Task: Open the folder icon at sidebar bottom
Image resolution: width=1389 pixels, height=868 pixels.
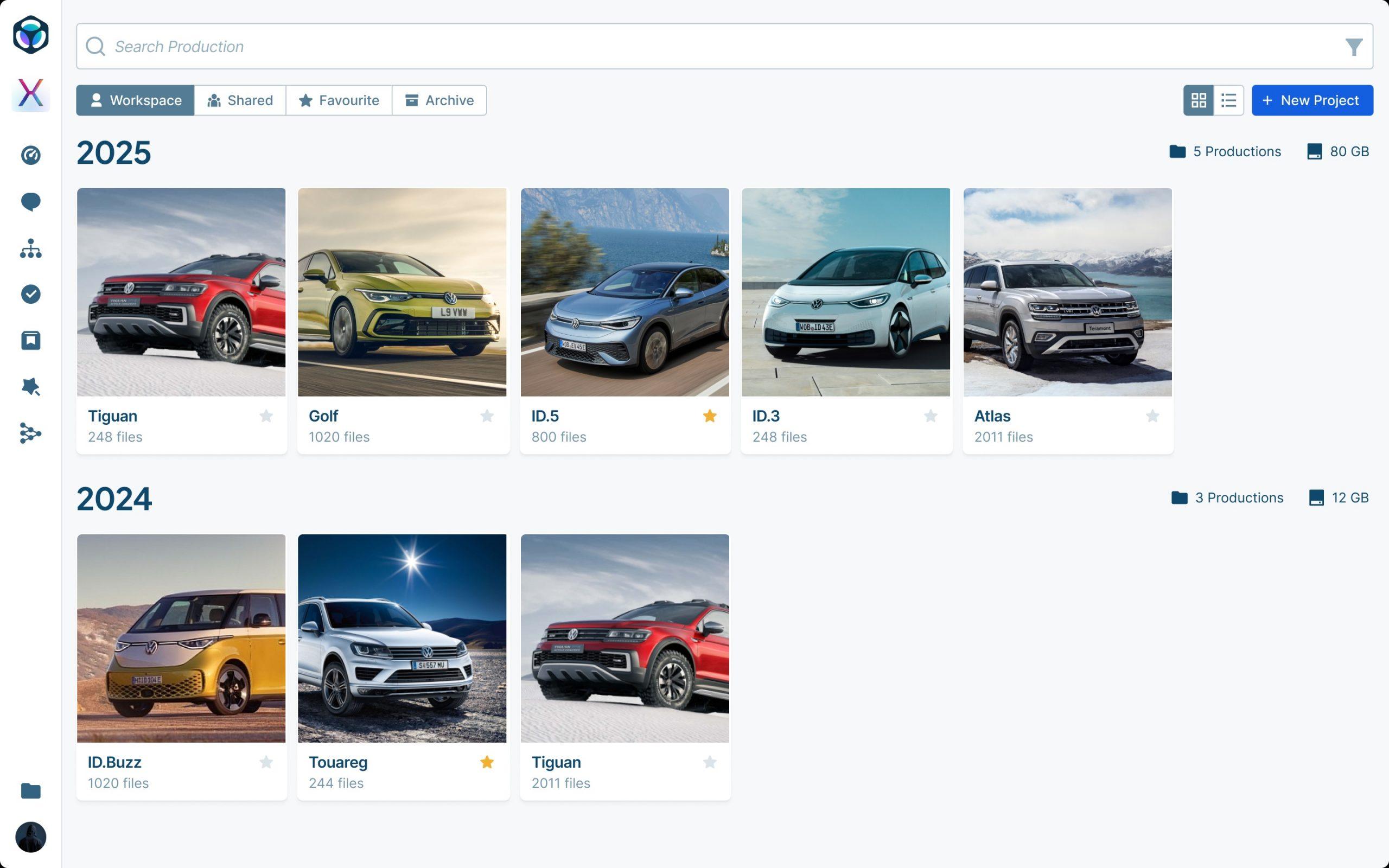Action: (x=30, y=790)
